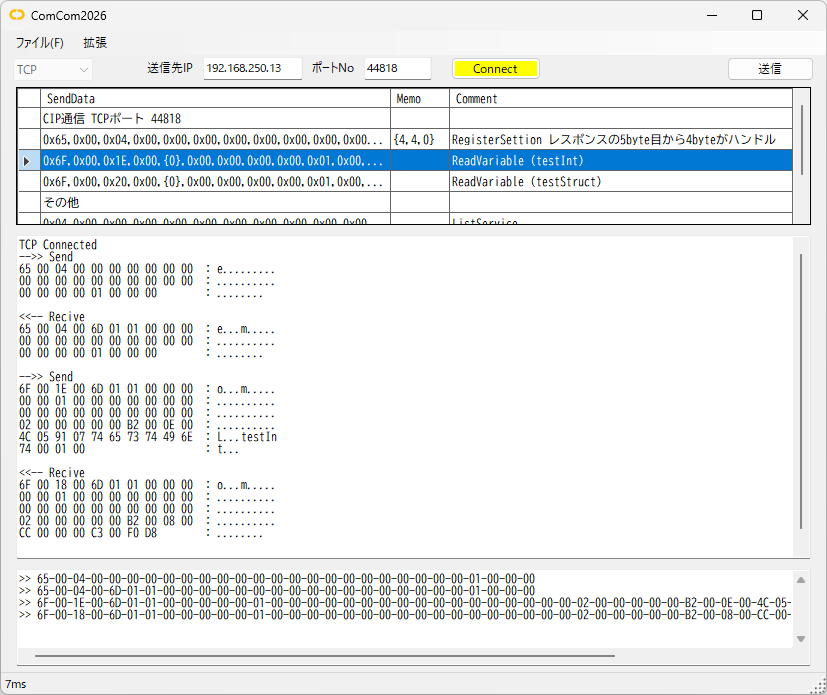Close the ComCom2026 window
The image size is (827, 695).
point(803,15)
